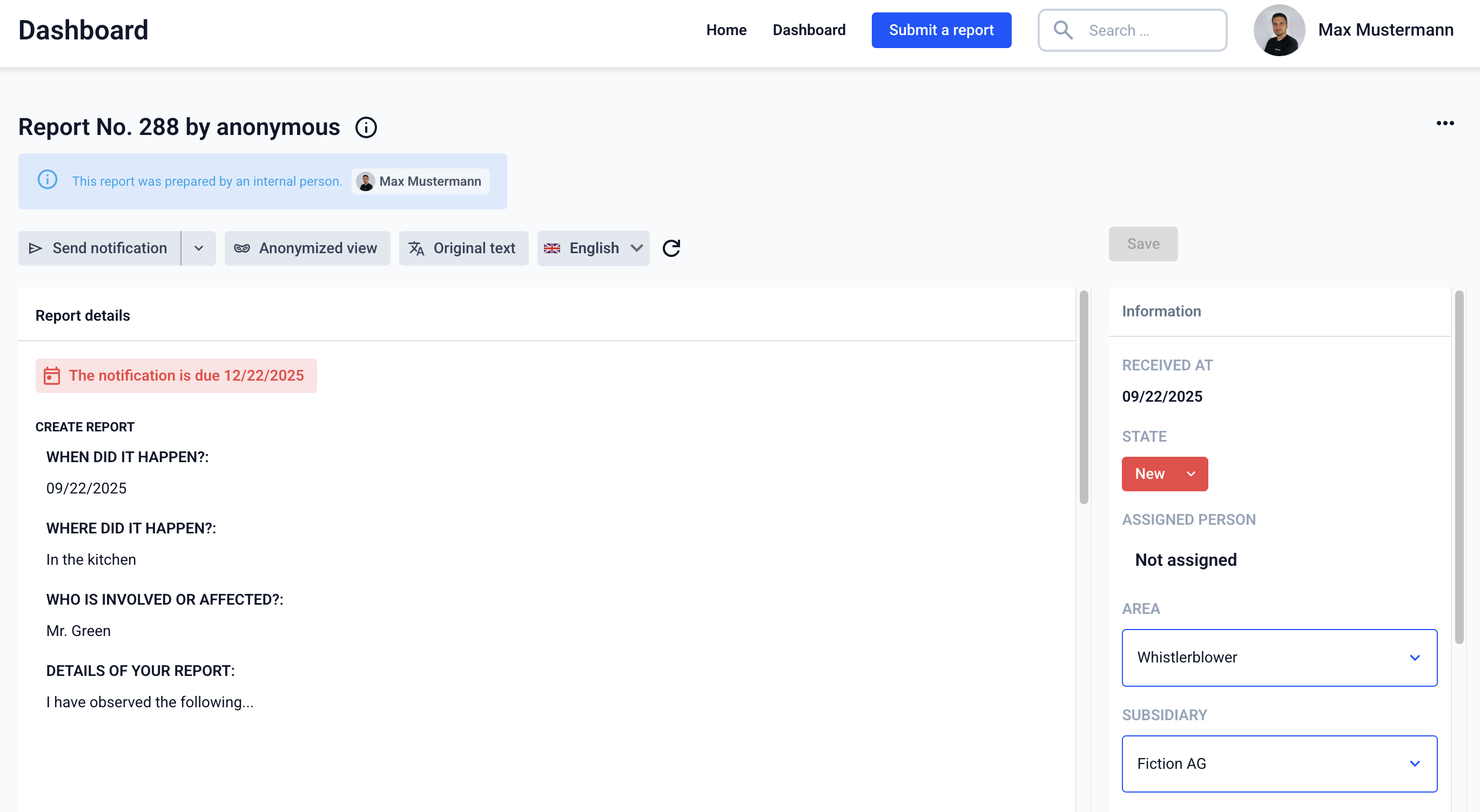Click the blue info icon in banner
This screenshot has width=1480, height=812.
click(47, 180)
